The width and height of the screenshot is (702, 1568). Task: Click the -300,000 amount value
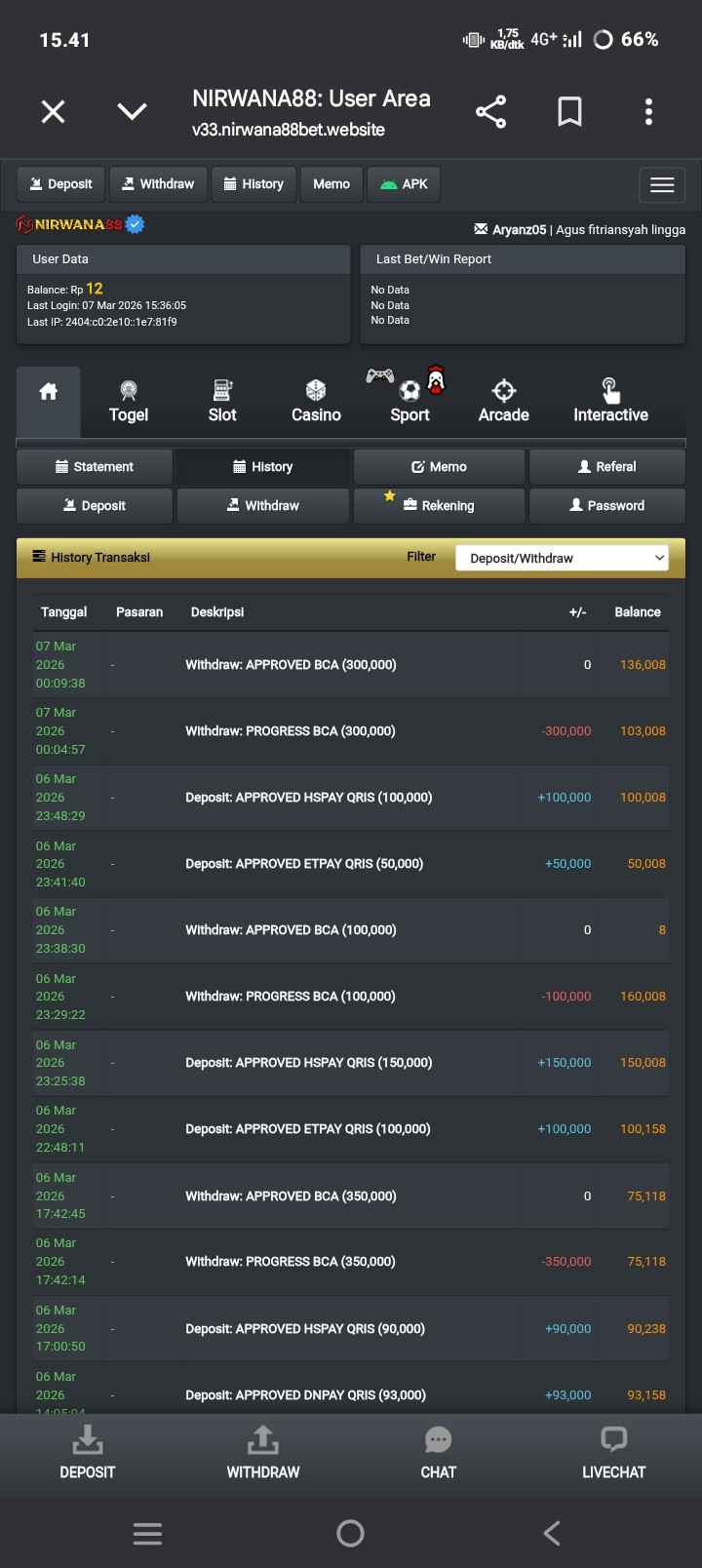tap(566, 731)
